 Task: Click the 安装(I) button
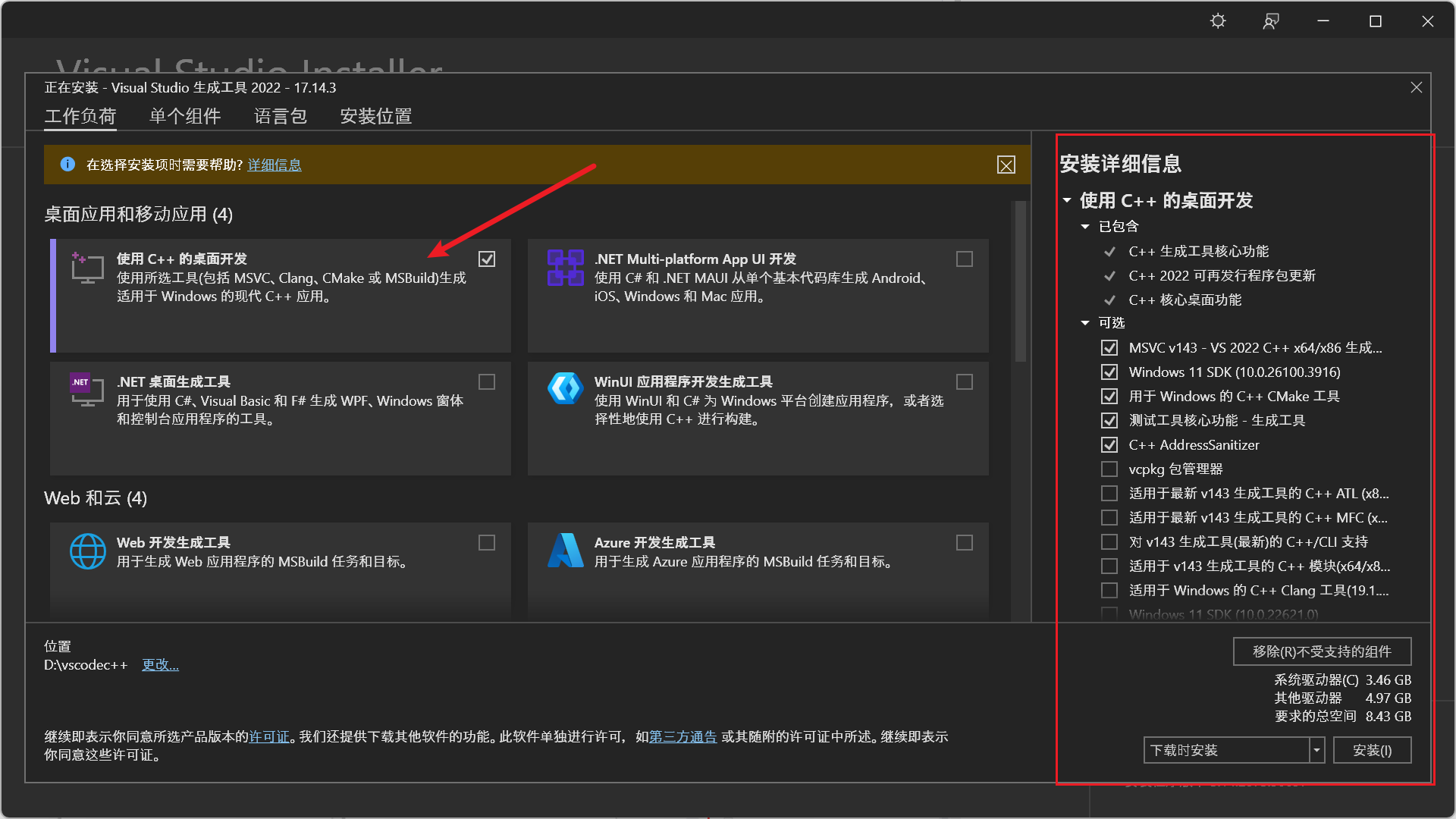pos(1372,750)
